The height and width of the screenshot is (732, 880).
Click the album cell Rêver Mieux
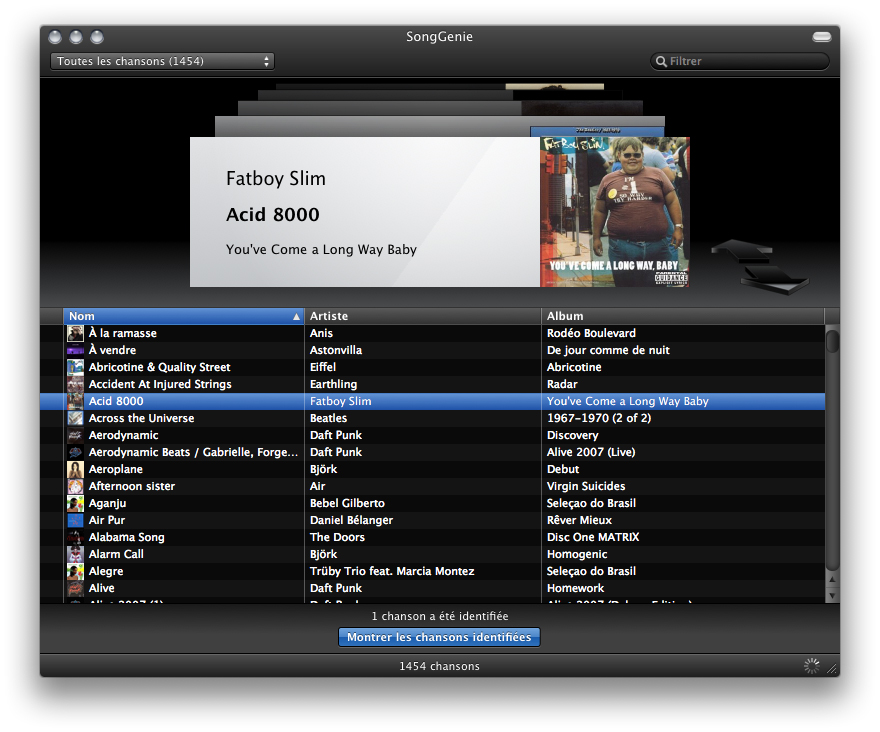pyautogui.click(x=579, y=520)
